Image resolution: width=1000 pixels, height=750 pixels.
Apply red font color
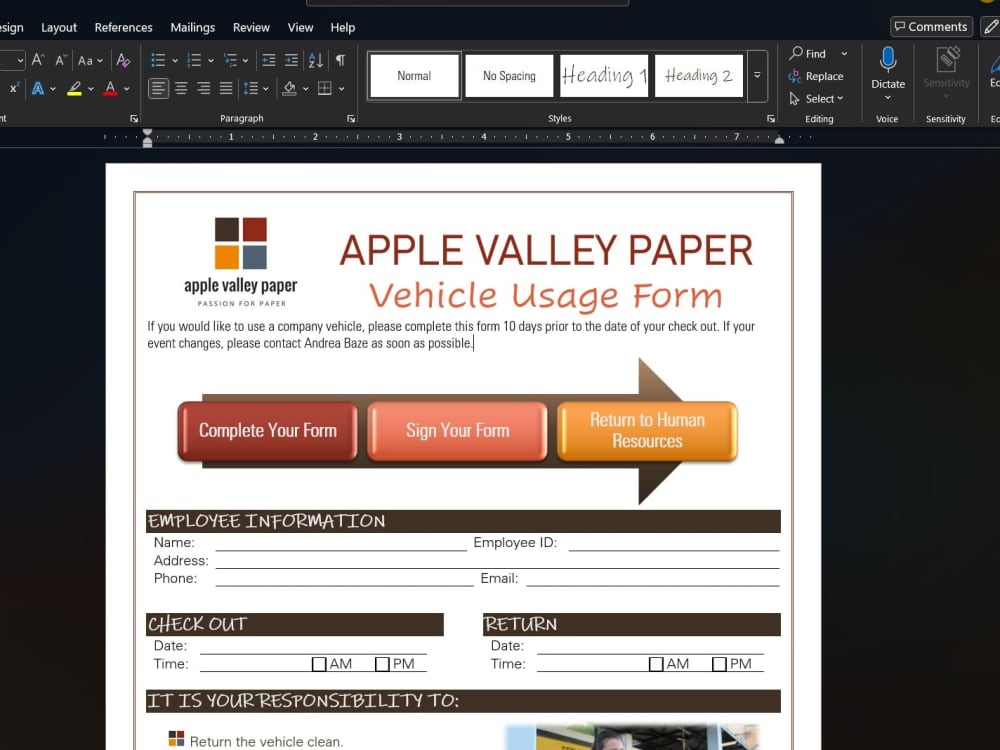pyautogui.click(x=110, y=88)
